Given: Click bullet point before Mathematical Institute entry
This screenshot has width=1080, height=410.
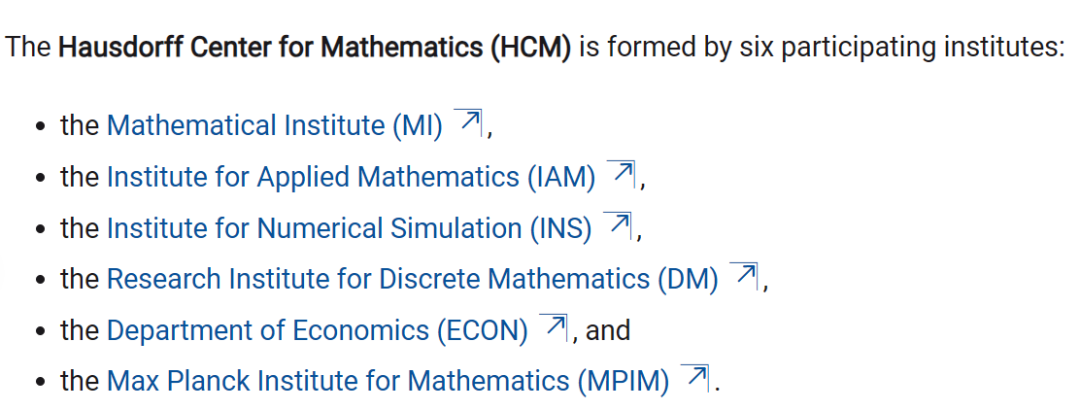Looking at the screenshot, I should (x=39, y=128).
